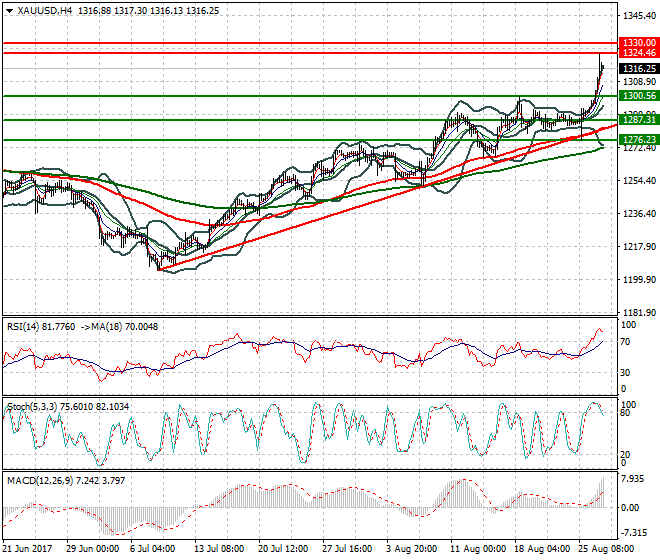The width and height of the screenshot is (660, 560).
Task: Click the RSI 30 level scale value
Action: pyautogui.click(x=625, y=373)
